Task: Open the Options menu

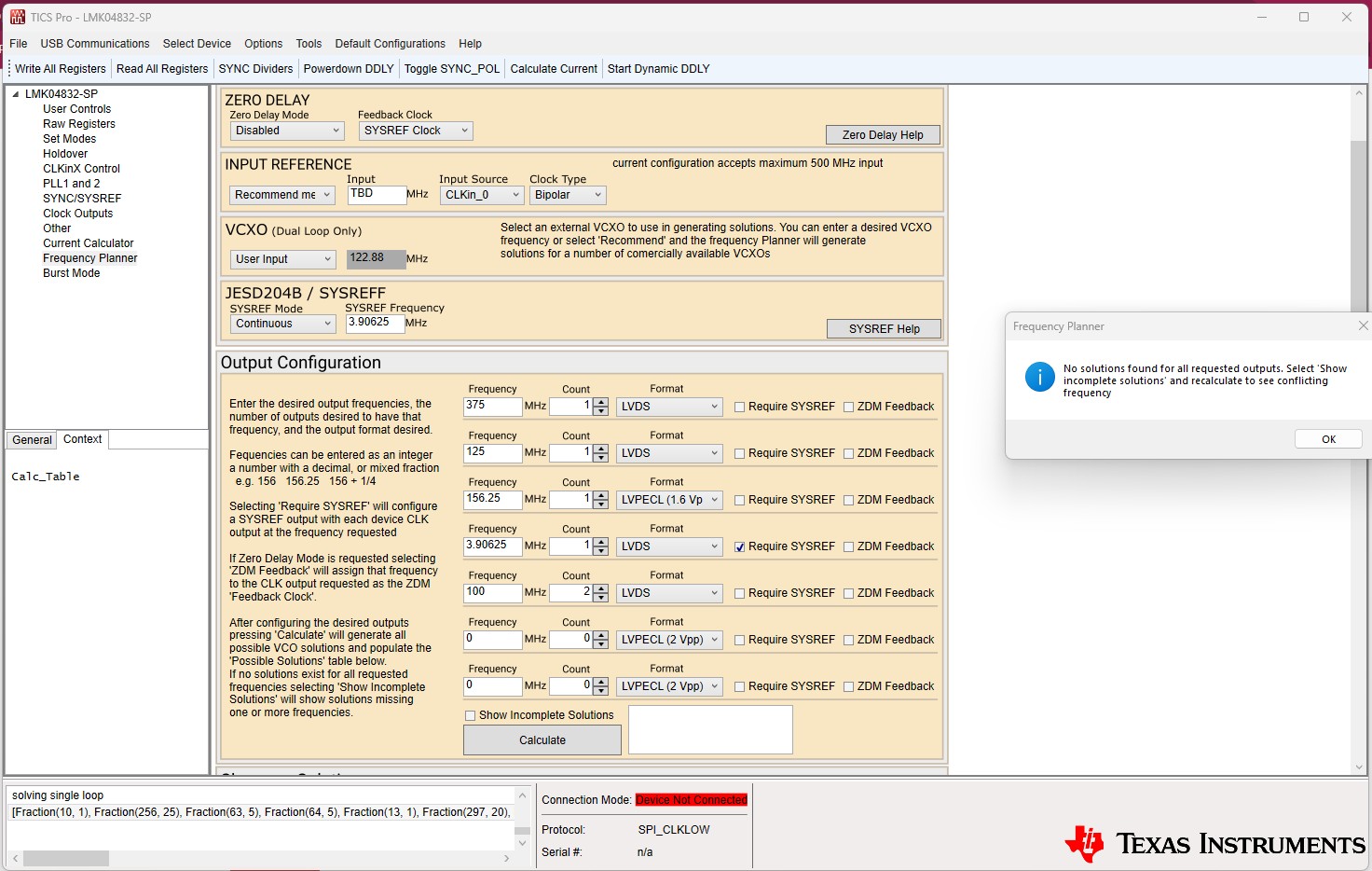Action: [263, 44]
